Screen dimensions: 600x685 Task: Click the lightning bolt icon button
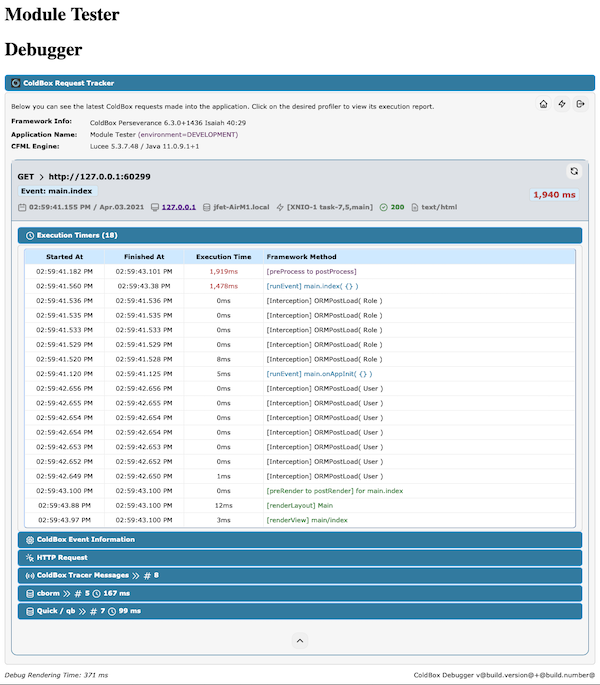(x=562, y=104)
